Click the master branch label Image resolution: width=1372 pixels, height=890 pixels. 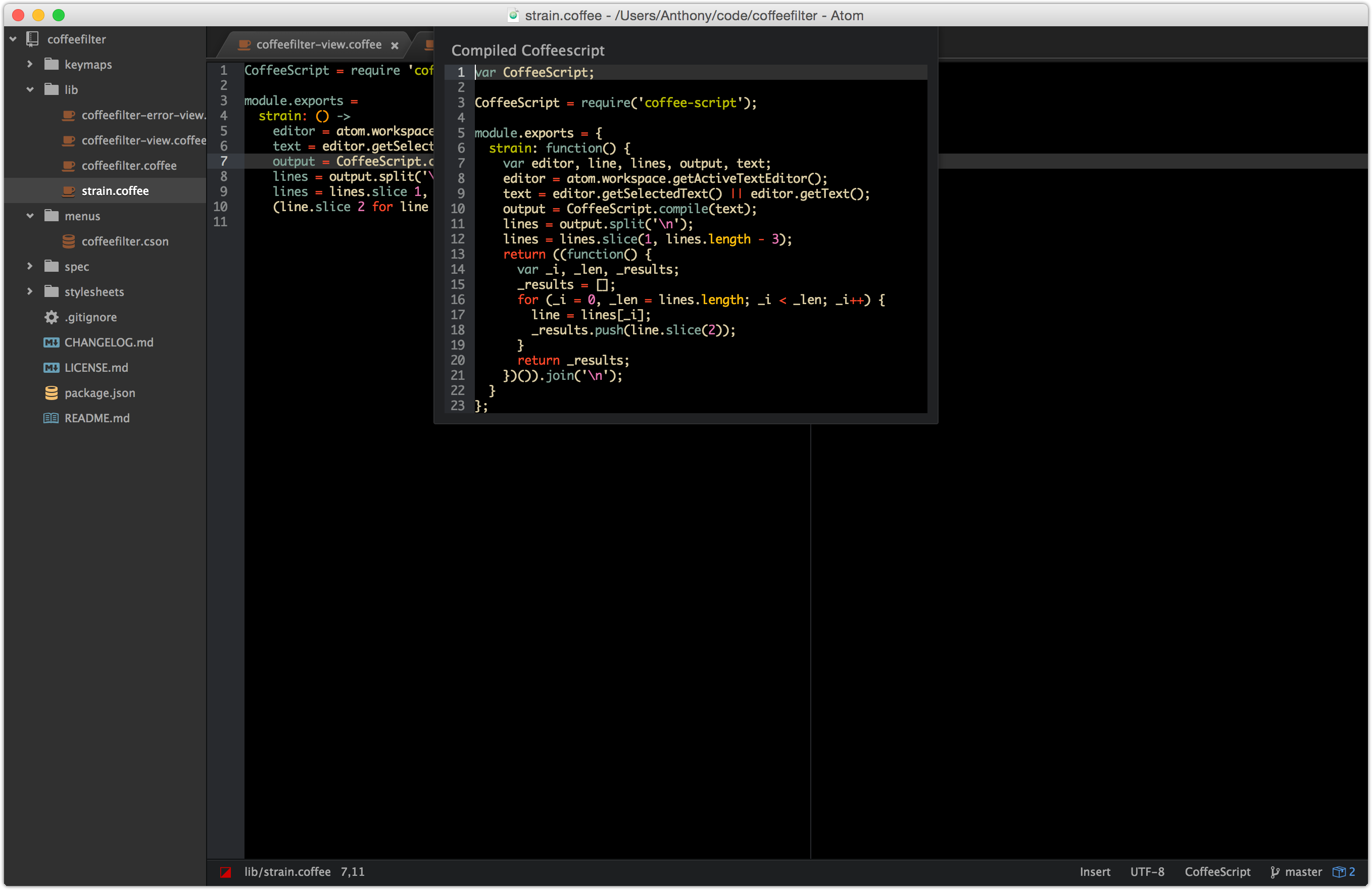[1303, 872]
